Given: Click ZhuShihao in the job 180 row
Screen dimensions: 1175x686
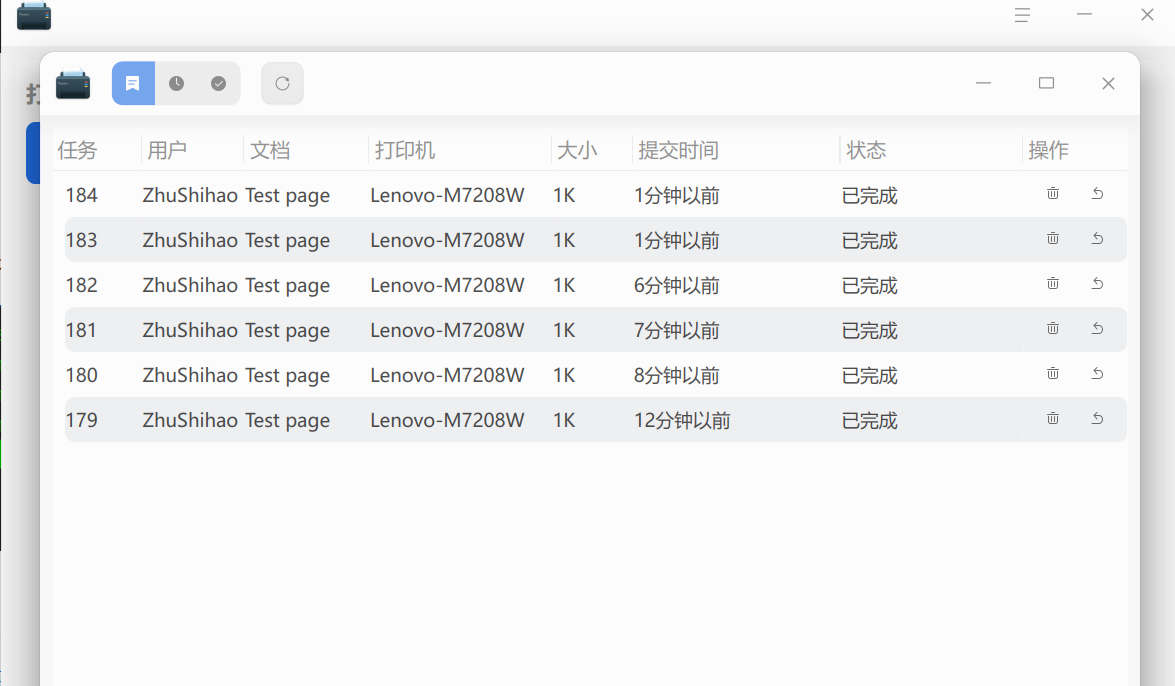Looking at the screenshot, I should (190, 376).
